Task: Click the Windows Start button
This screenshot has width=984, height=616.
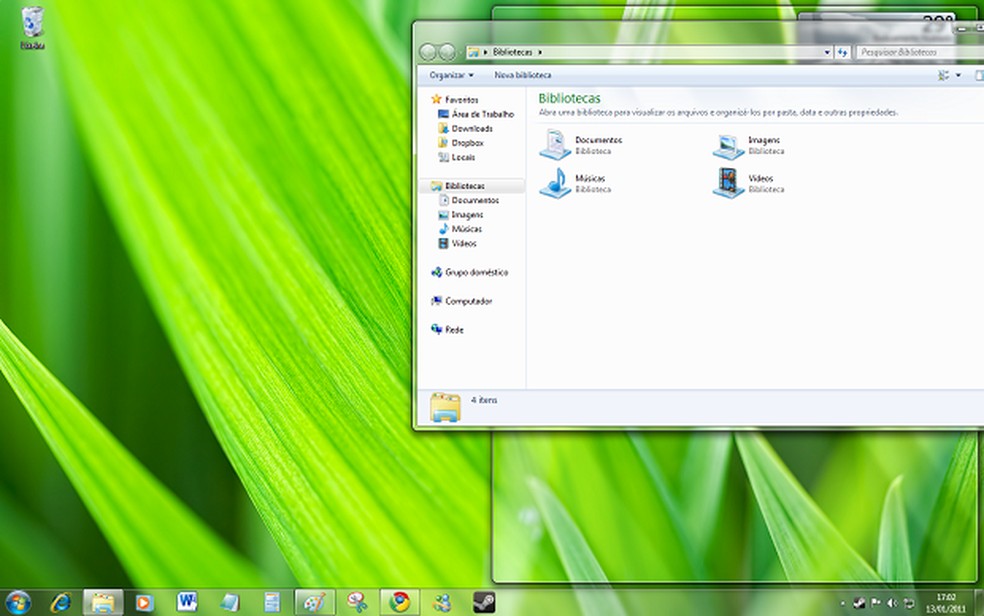Action: point(18,602)
